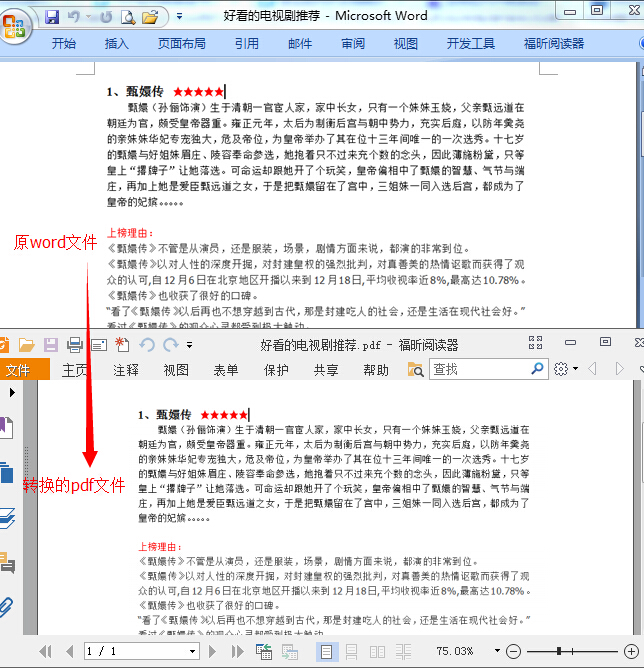The image size is (644, 668).
Task: Switch to continuous page view mode
Action: (351, 651)
